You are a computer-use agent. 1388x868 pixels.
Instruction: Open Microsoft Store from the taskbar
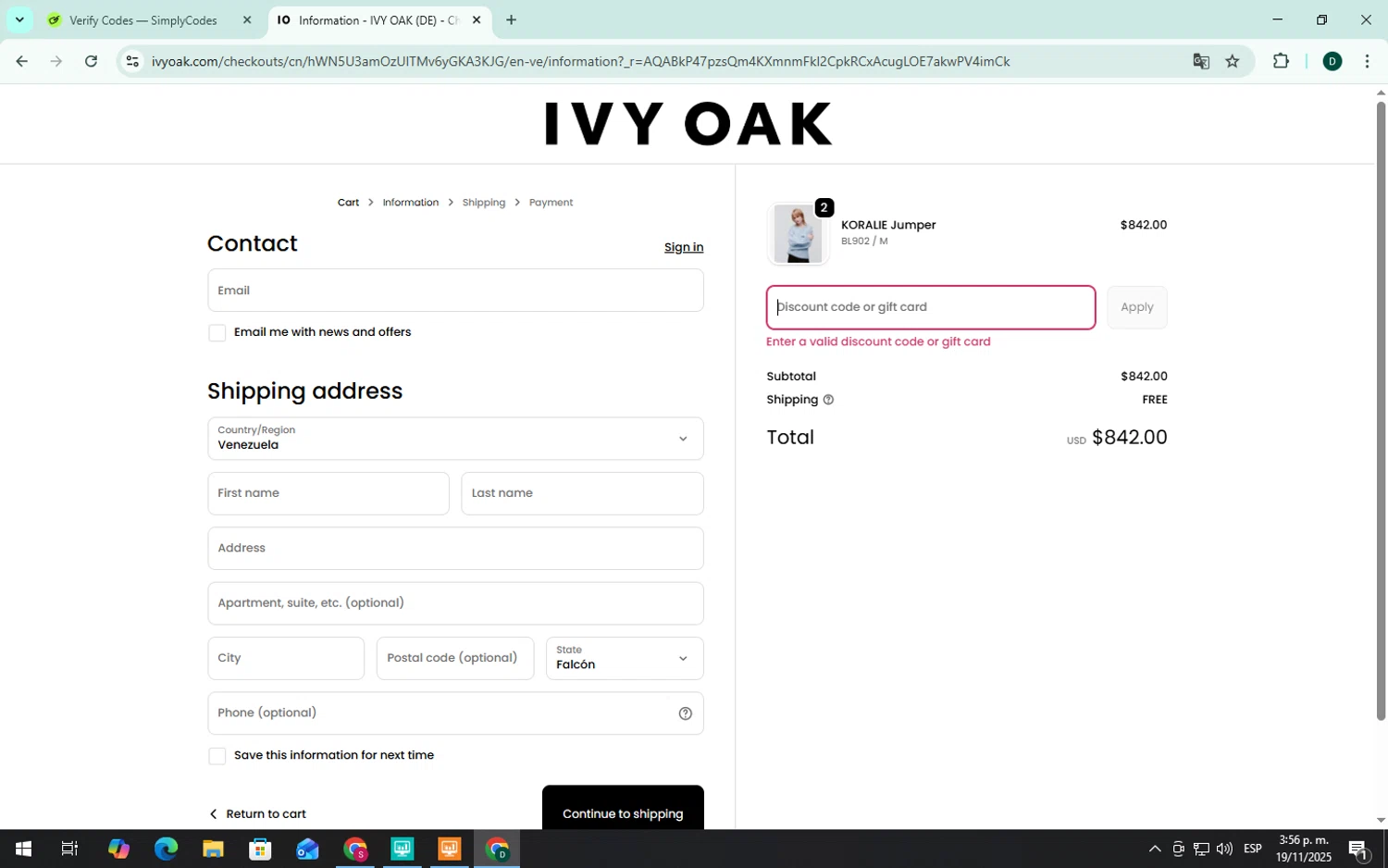(260, 849)
